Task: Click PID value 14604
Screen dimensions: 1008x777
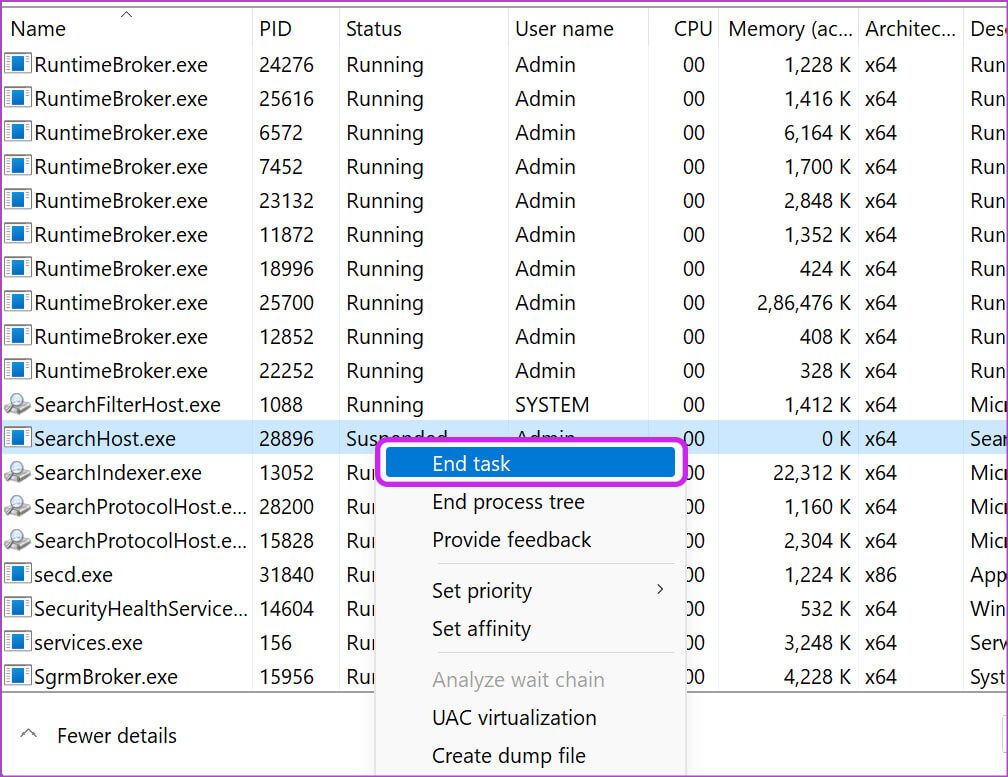Action: click(x=286, y=609)
